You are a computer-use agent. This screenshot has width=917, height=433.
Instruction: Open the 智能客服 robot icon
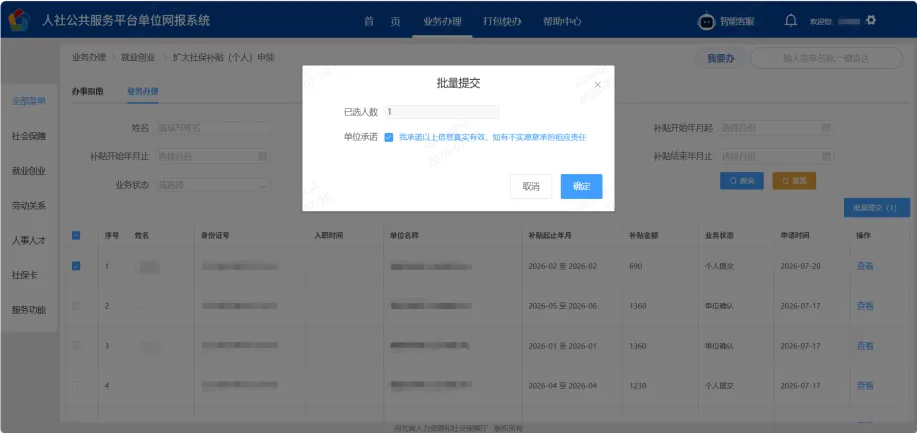click(706, 22)
